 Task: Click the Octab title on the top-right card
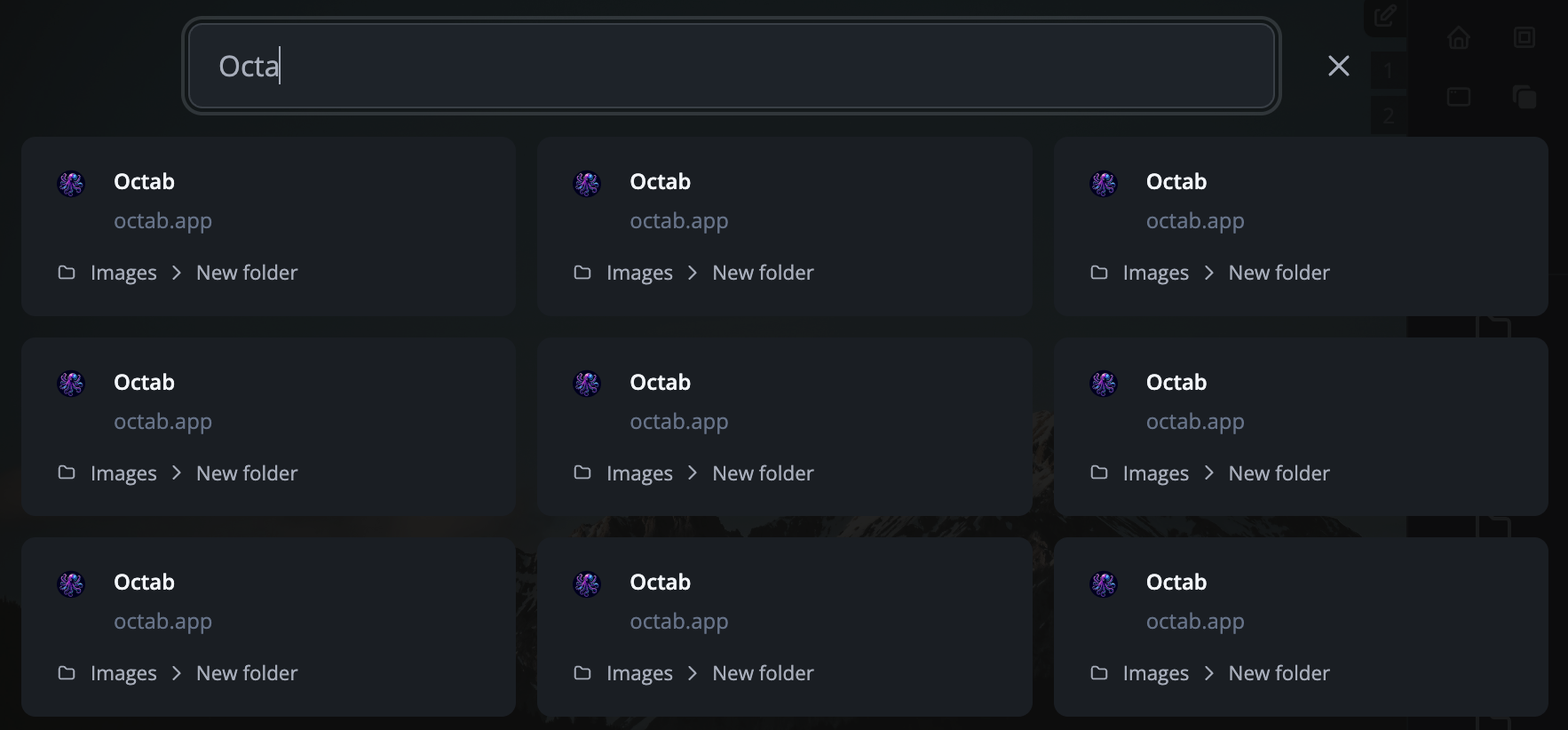tap(1176, 181)
